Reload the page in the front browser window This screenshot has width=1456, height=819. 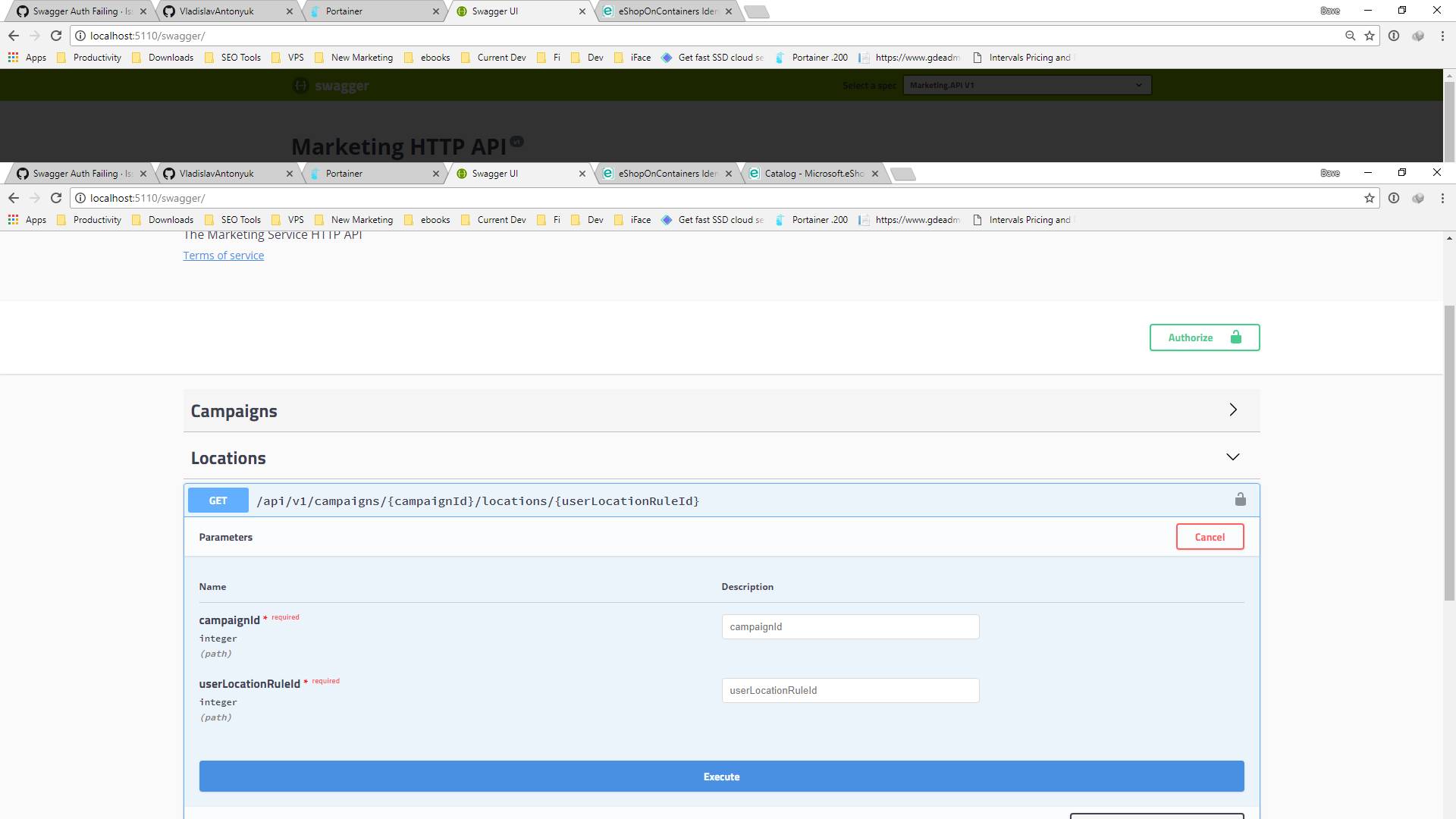coord(56,198)
